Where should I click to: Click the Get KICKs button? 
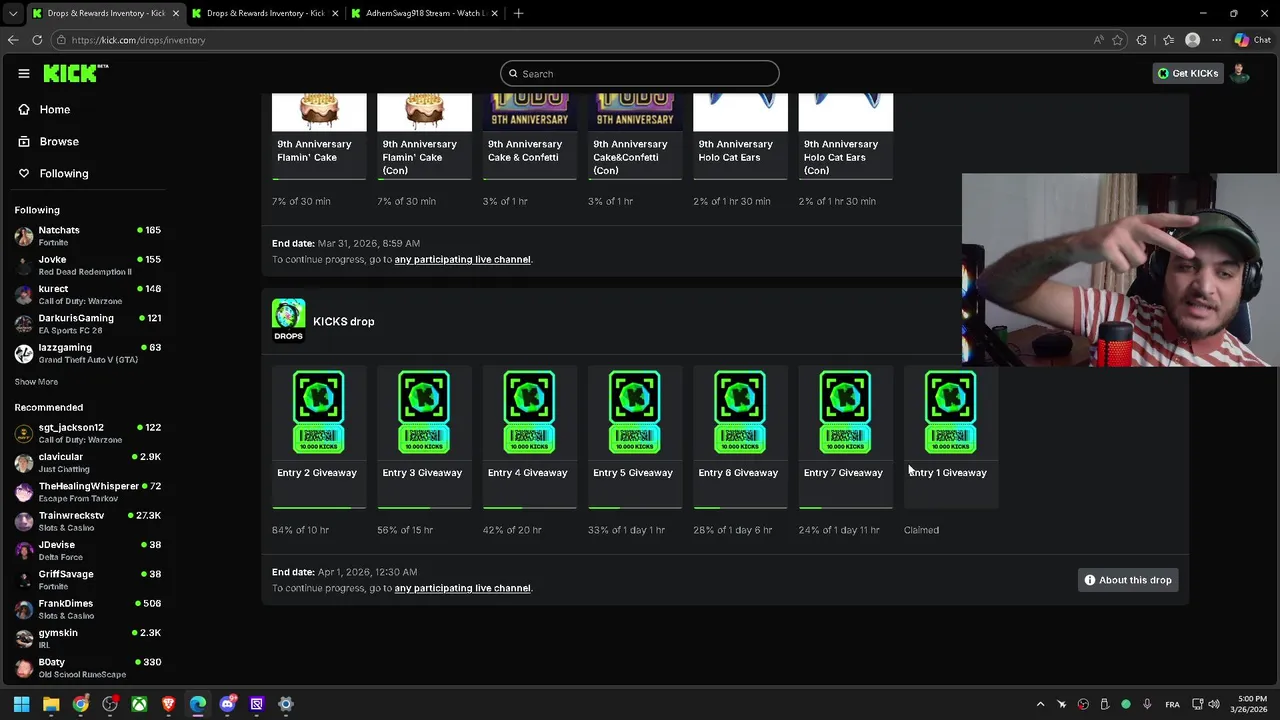(x=1188, y=73)
